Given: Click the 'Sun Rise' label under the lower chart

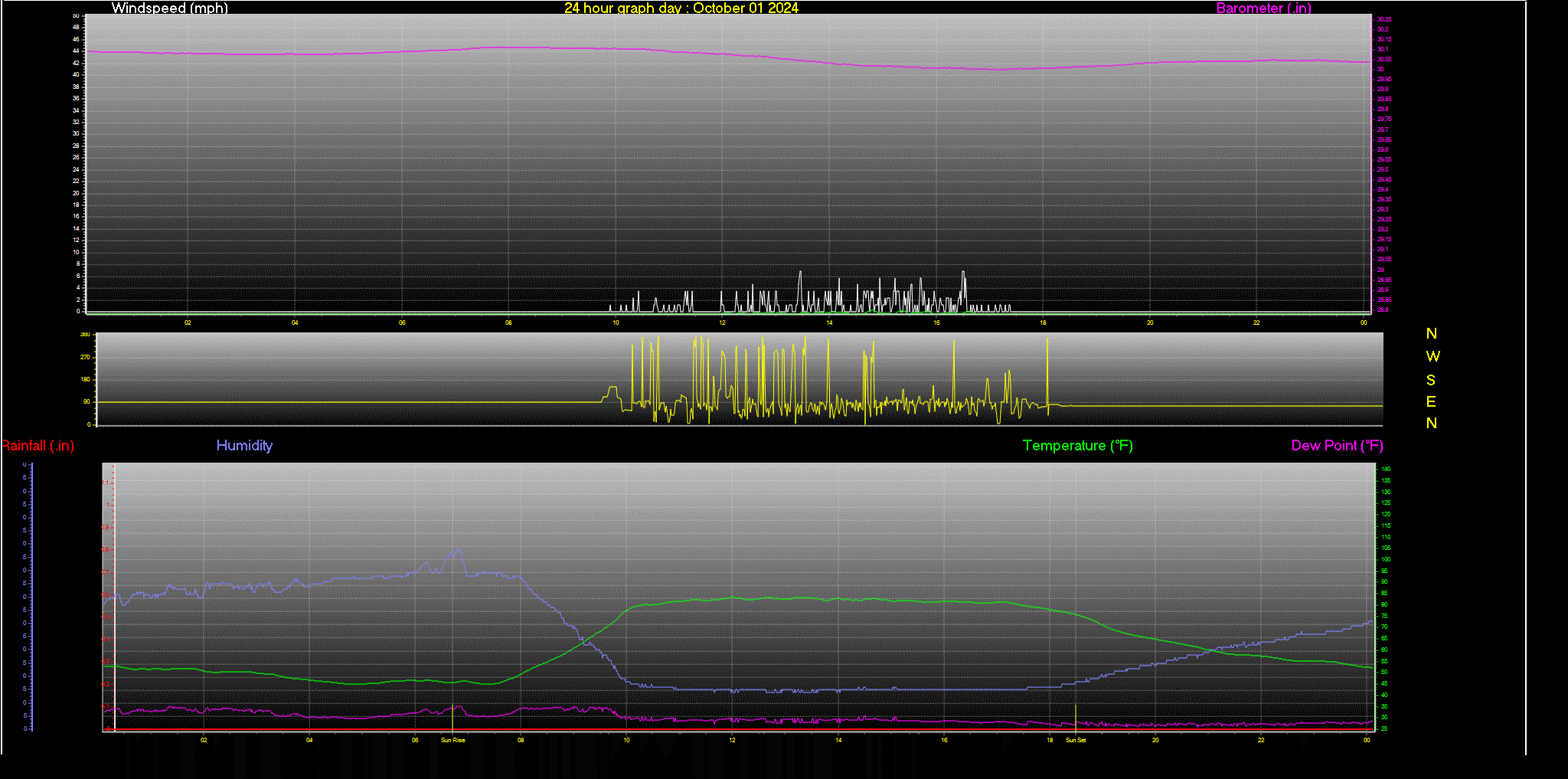Looking at the screenshot, I should 452,740.
